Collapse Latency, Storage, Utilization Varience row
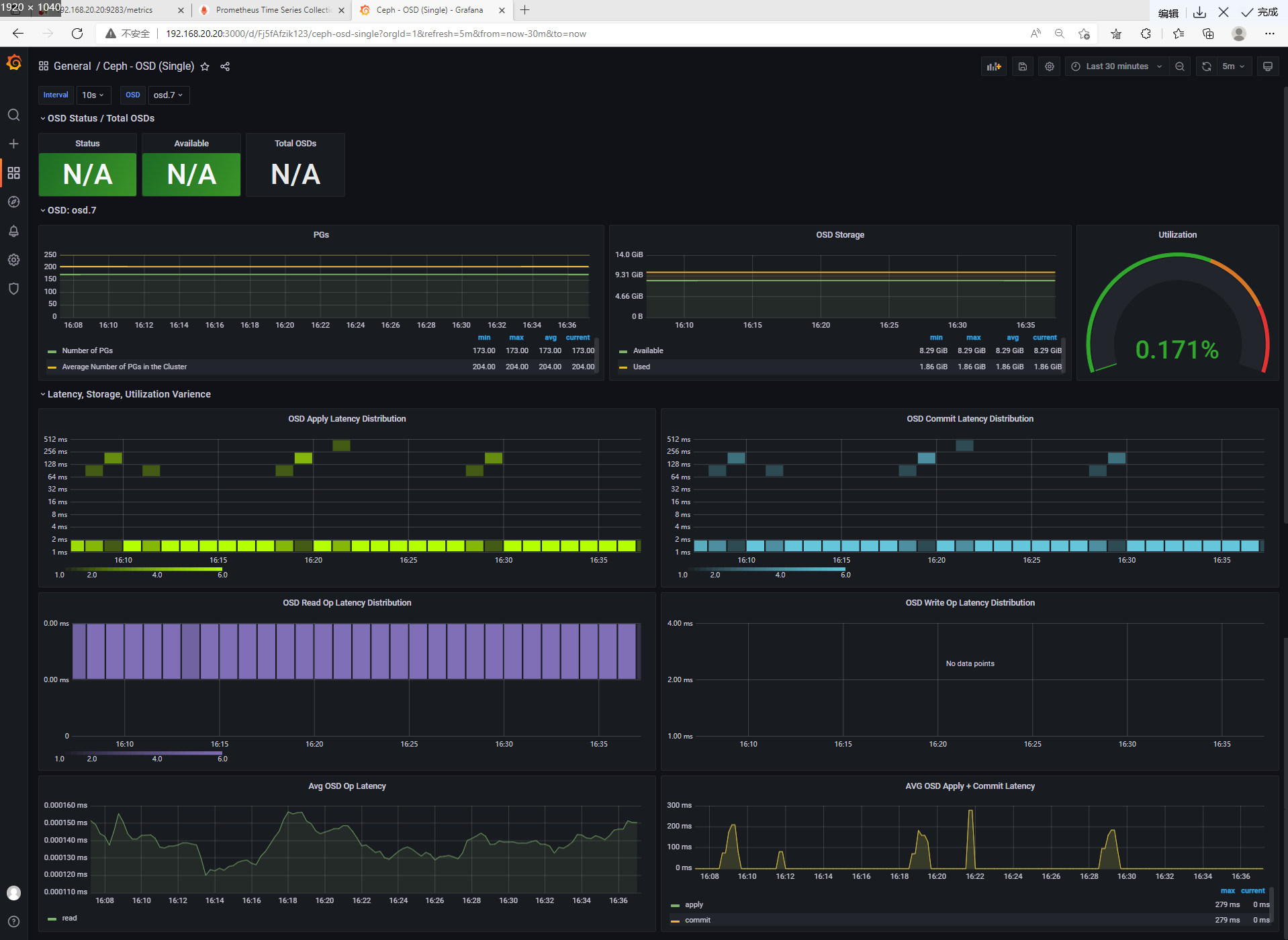This screenshot has height=940, width=1288. pos(126,394)
